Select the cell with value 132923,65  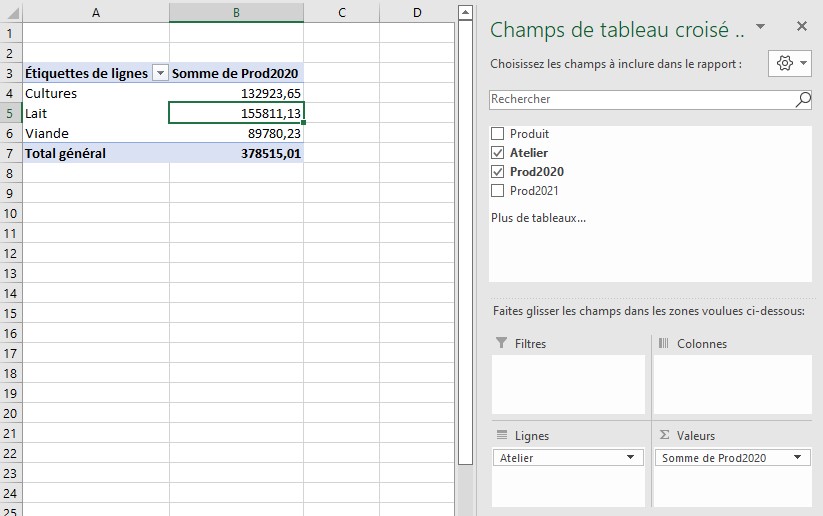236,93
